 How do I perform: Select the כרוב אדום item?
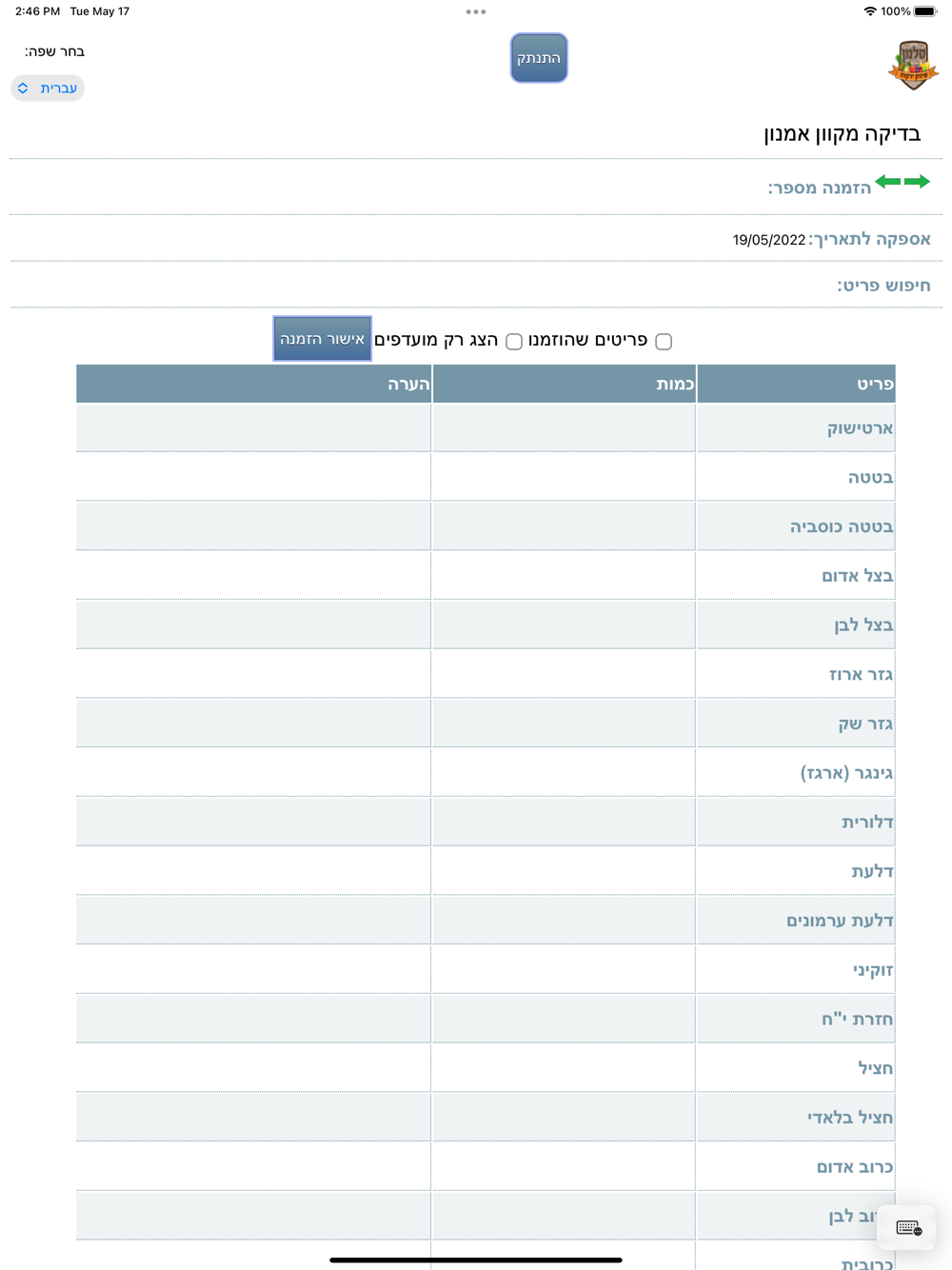click(x=855, y=1167)
